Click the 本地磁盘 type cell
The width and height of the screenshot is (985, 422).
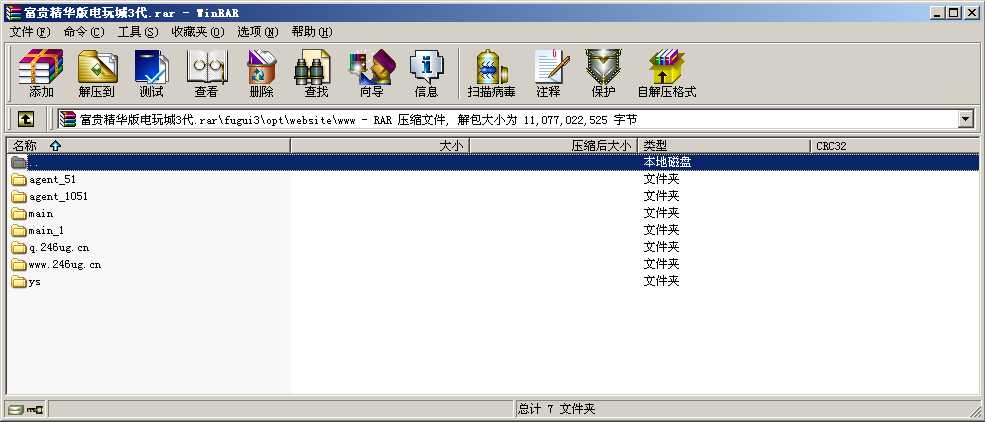coord(667,162)
